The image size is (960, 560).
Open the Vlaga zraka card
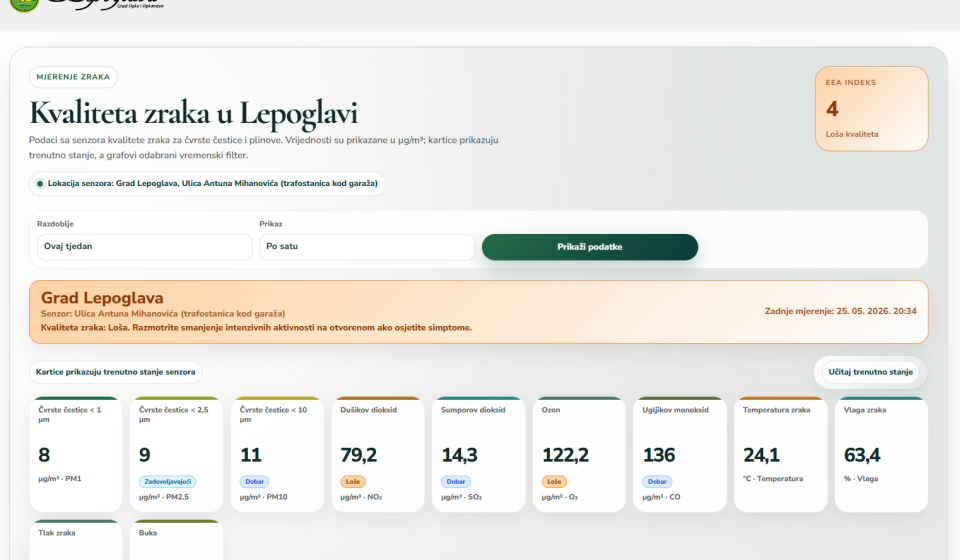[x=881, y=454]
